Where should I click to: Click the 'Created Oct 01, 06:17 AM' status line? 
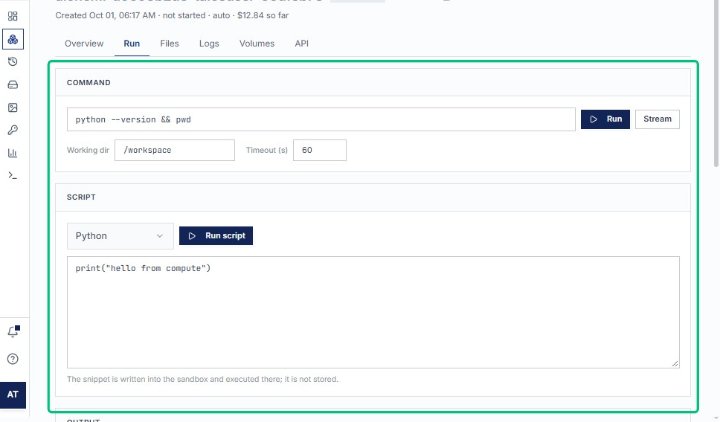pos(172,15)
